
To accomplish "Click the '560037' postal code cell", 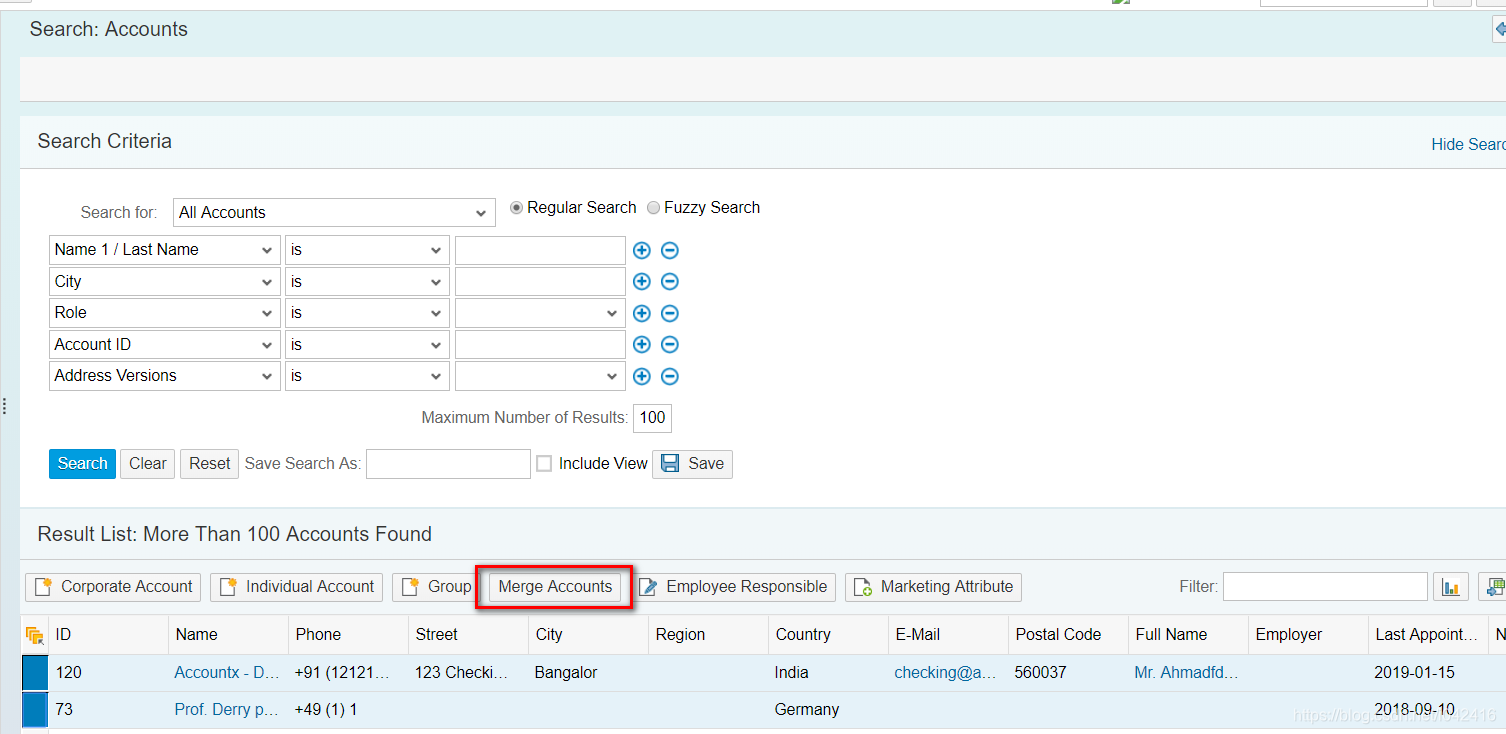I will click(1040, 673).
